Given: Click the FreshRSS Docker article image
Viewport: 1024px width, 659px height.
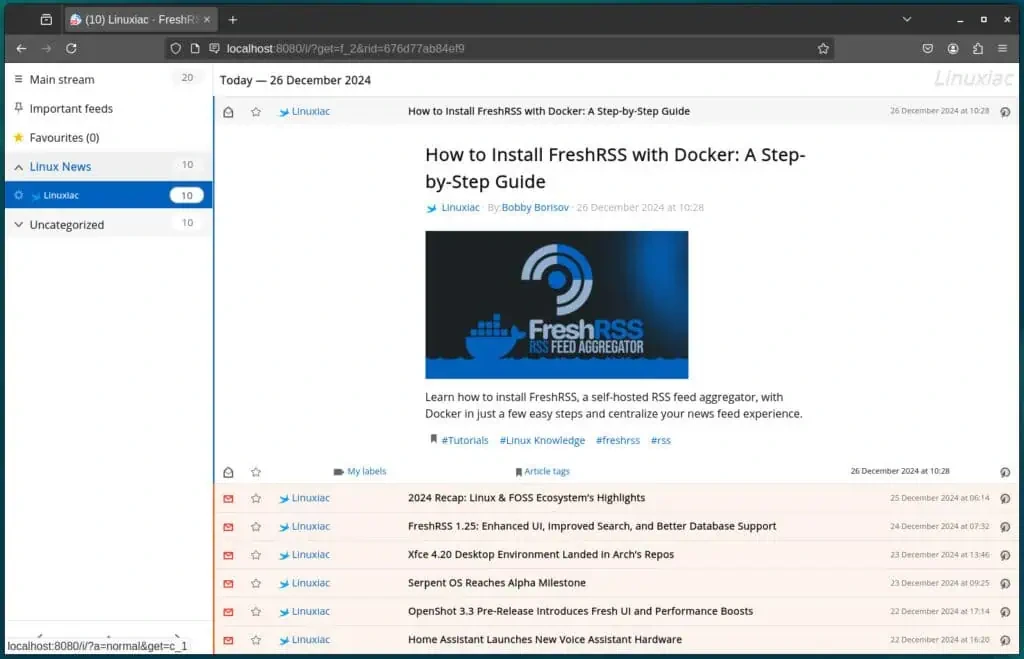Looking at the screenshot, I should click(556, 305).
